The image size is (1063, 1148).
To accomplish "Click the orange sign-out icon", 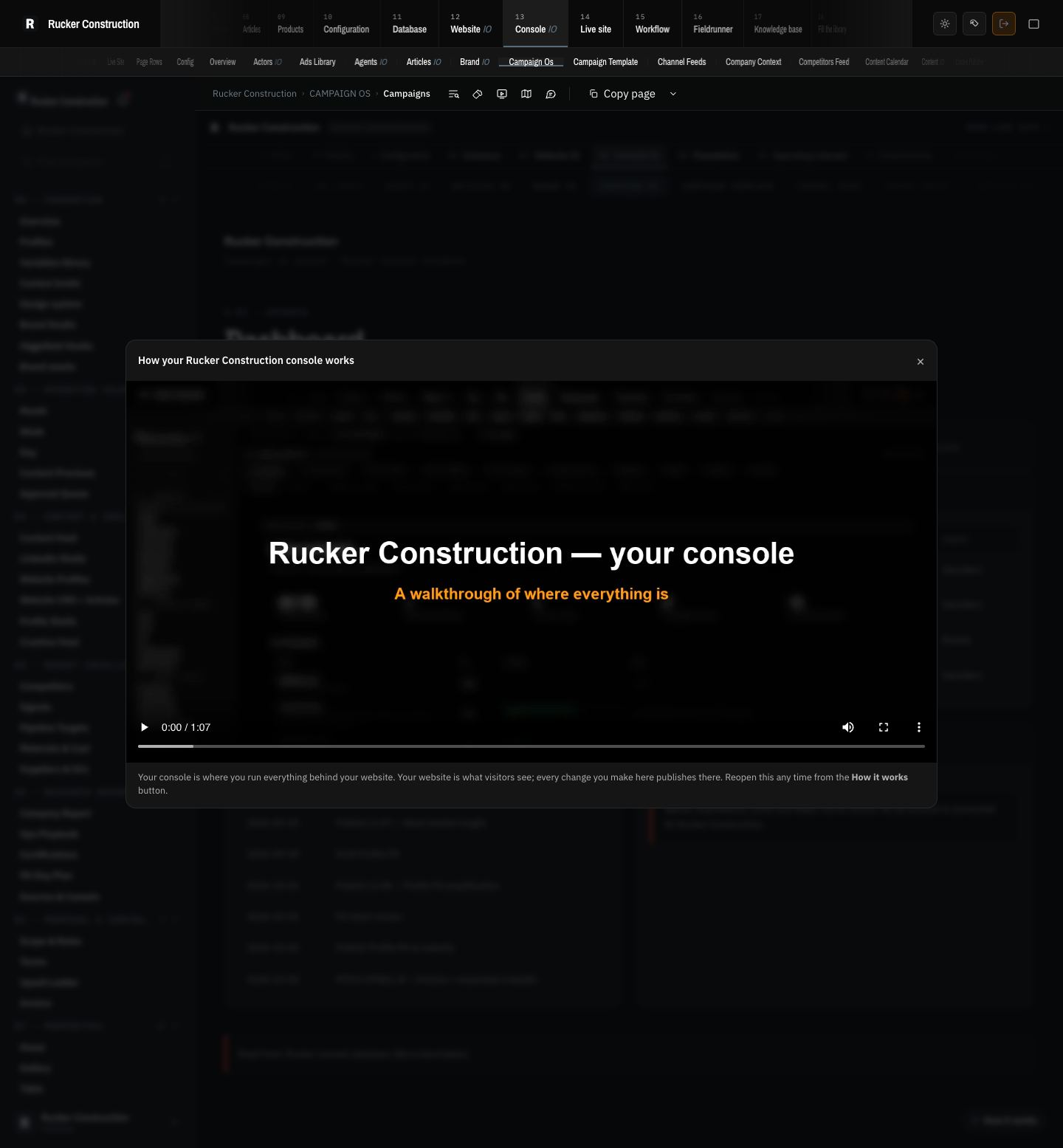I will pyautogui.click(x=1004, y=24).
